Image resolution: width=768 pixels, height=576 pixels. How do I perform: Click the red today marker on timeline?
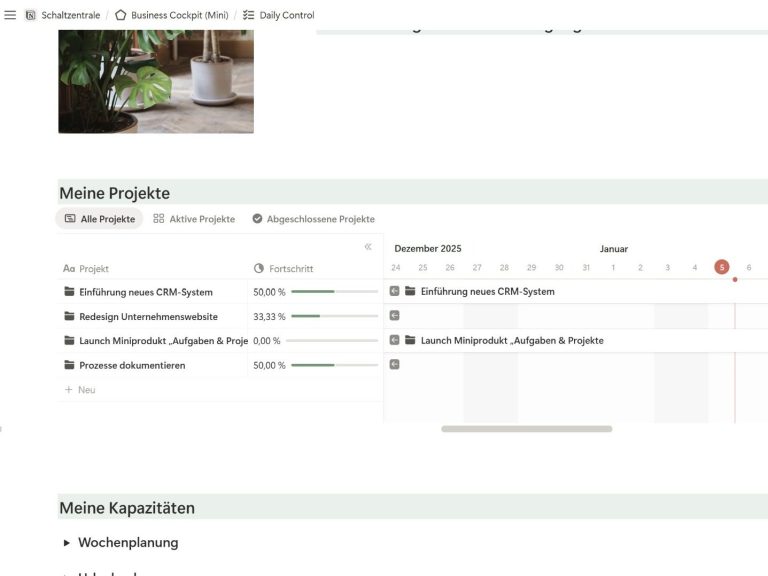click(x=722, y=267)
